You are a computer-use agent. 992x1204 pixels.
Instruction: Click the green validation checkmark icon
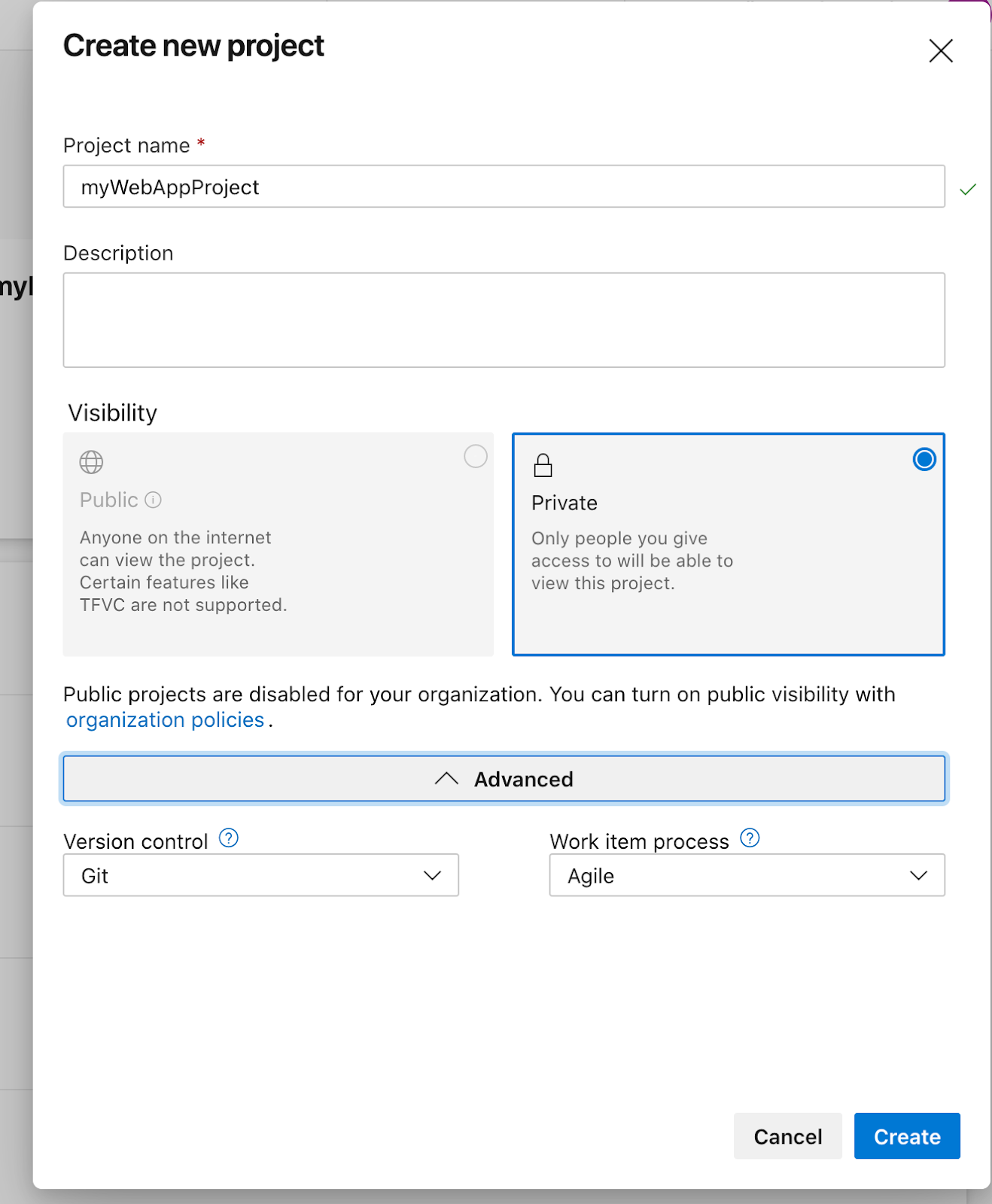[968, 190]
